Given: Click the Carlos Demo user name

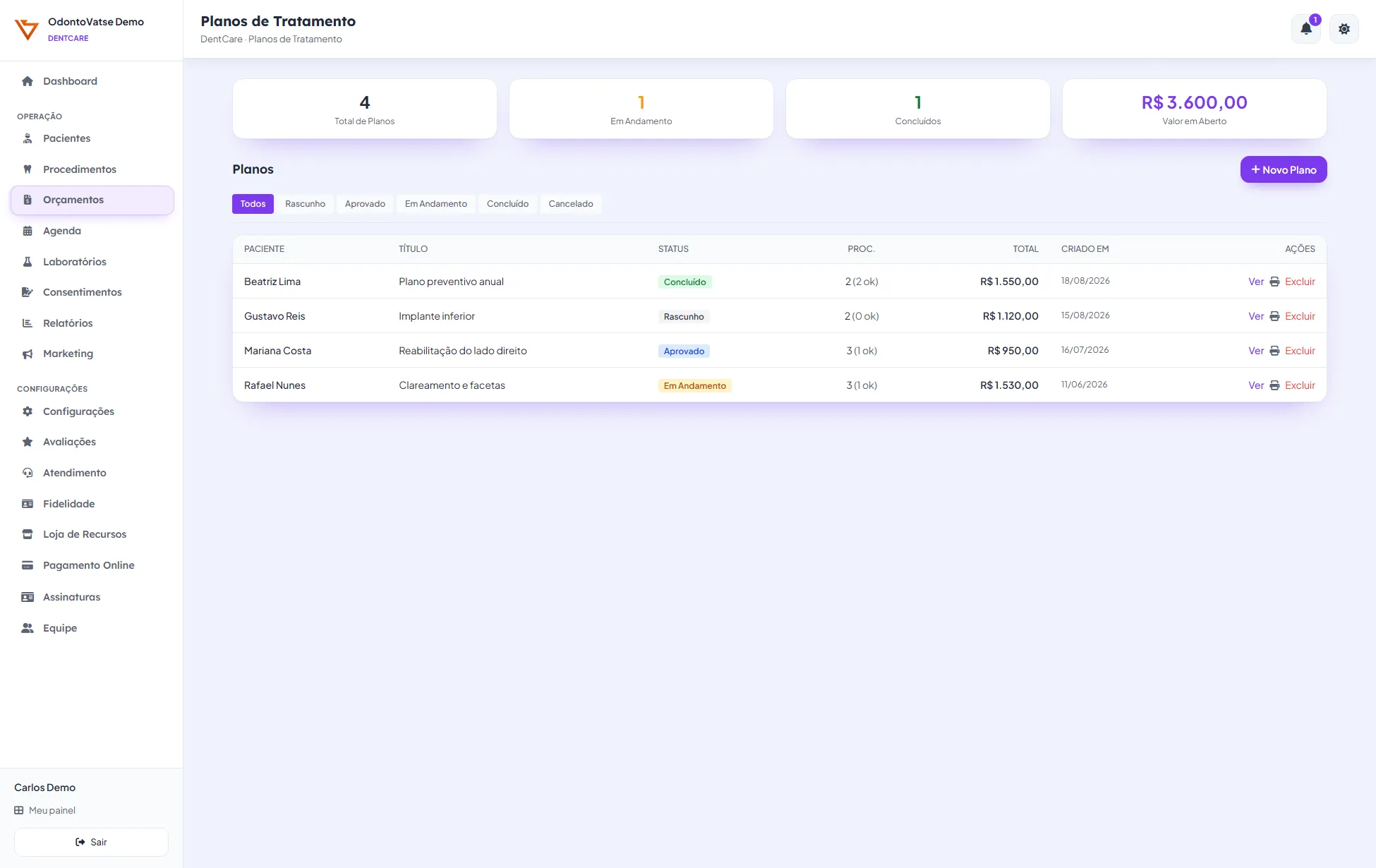Looking at the screenshot, I should point(44,788).
